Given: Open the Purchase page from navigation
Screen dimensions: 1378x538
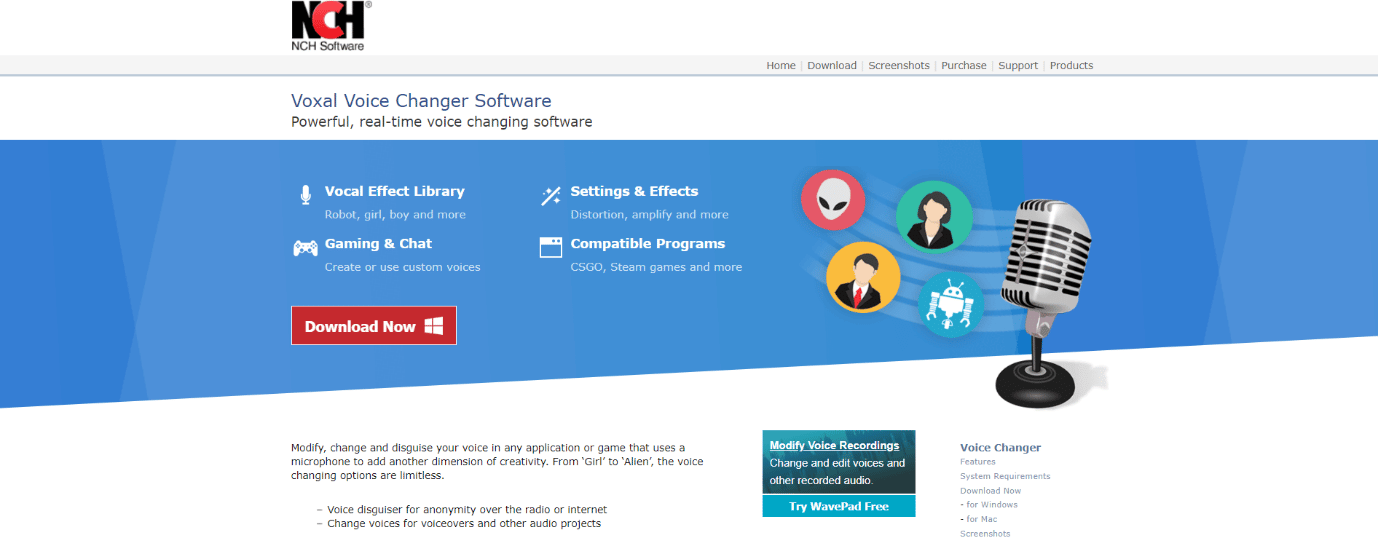Looking at the screenshot, I should coord(964,66).
